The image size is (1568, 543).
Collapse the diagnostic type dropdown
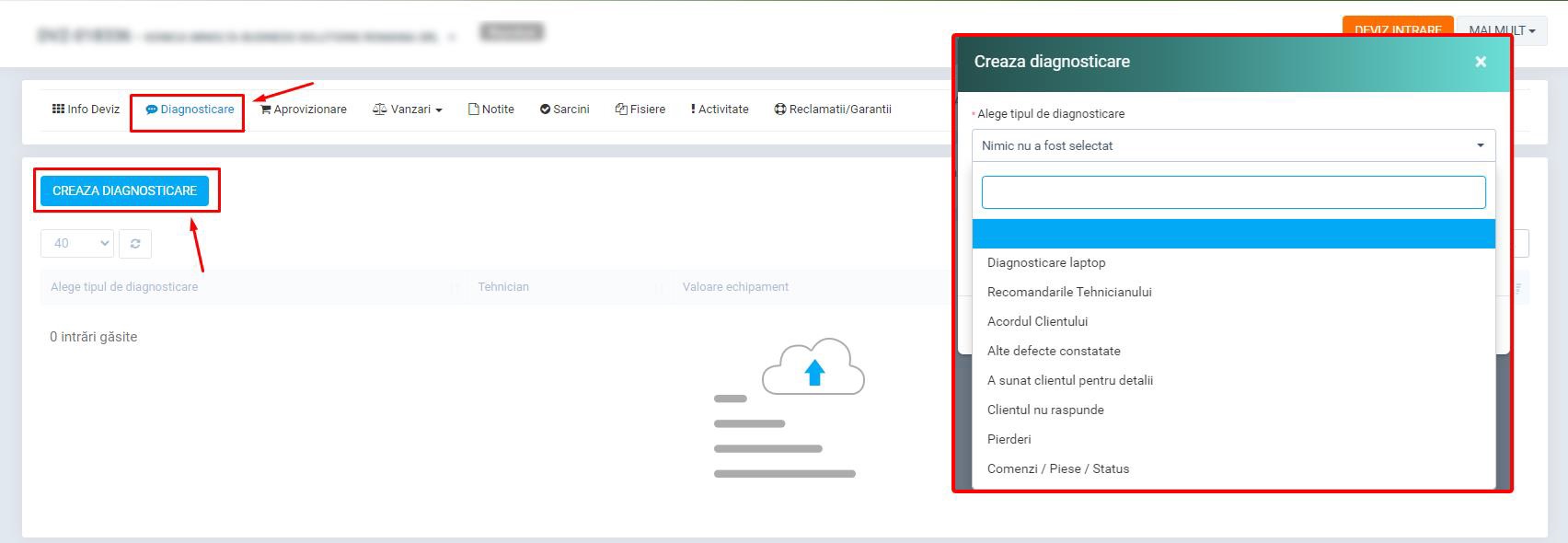(x=1233, y=145)
